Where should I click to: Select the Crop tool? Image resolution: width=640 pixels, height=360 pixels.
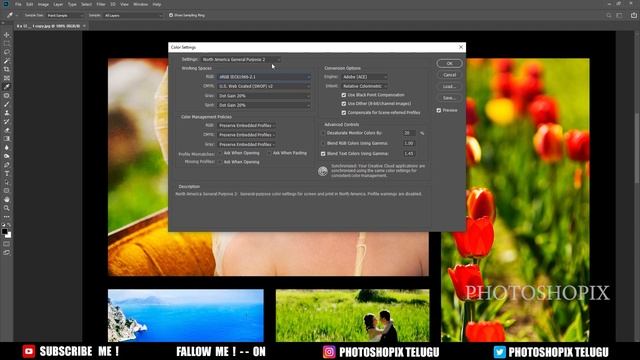click(7, 69)
